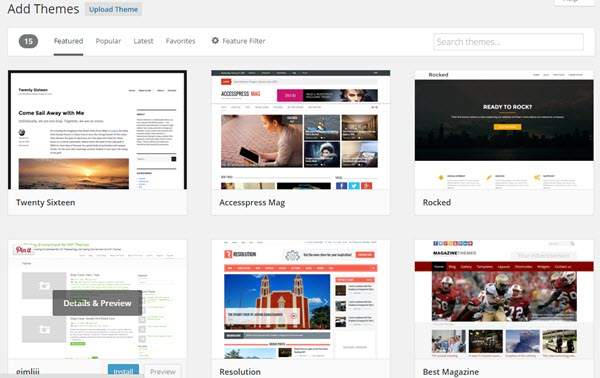The height and width of the screenshot is (378, 600).
Task: Click the Twitter icon in Accesspress Mag preview
Action: [354, 186]
